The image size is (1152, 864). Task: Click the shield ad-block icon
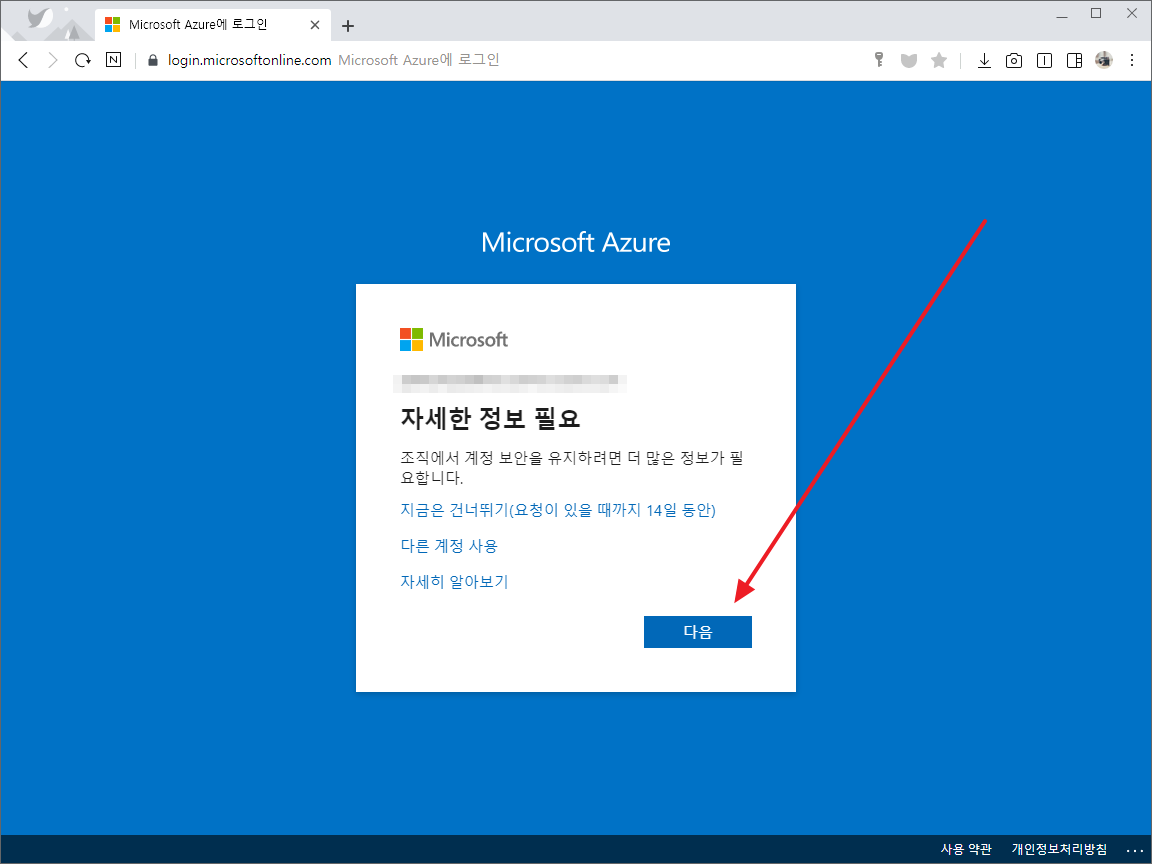pyautogui.click(x=909, y=60)
